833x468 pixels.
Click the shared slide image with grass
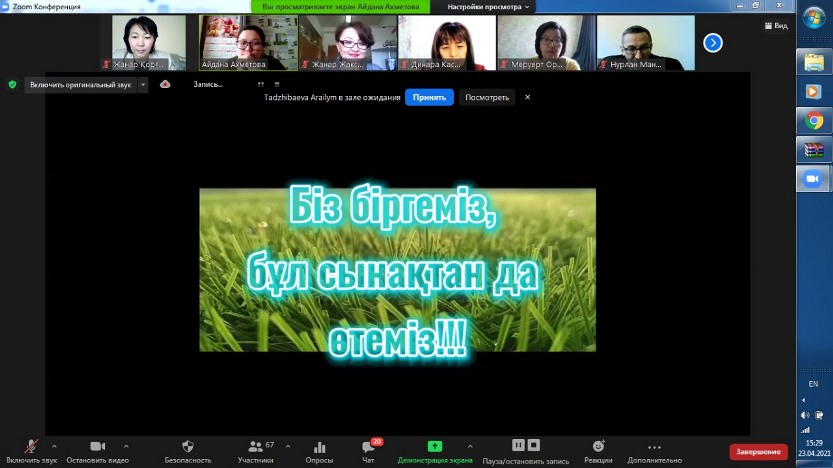pos(397,270)
